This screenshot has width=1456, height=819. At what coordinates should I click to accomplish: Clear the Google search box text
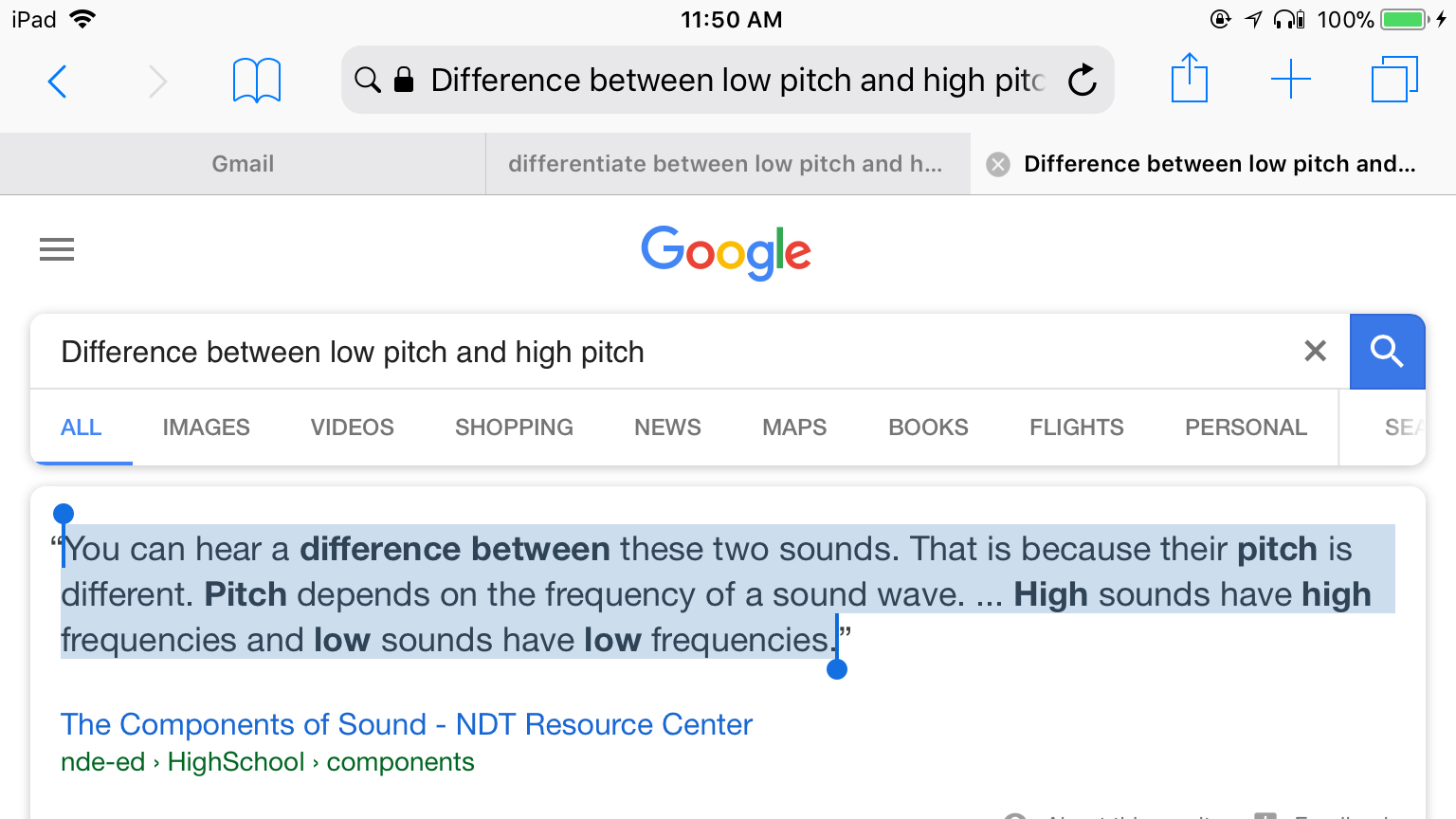point(1315,352)
